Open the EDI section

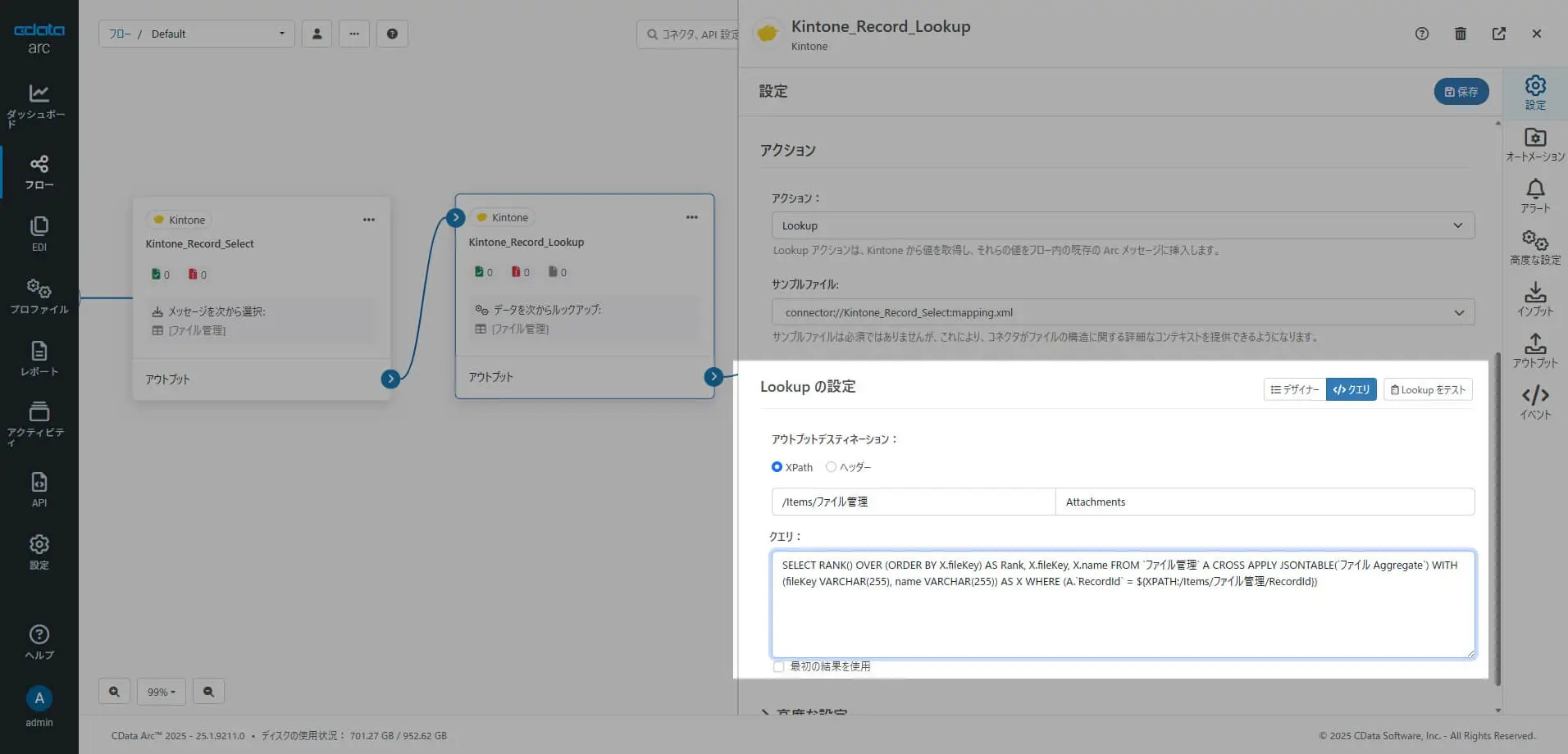tap(39, 234)
